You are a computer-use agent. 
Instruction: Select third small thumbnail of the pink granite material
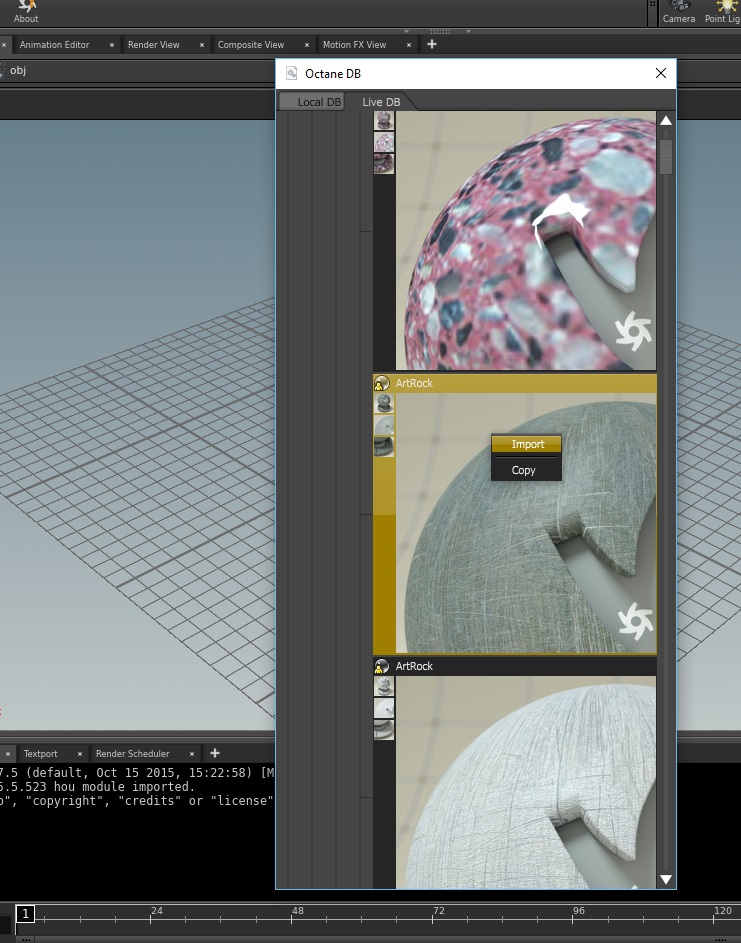(x=384, y=164)
